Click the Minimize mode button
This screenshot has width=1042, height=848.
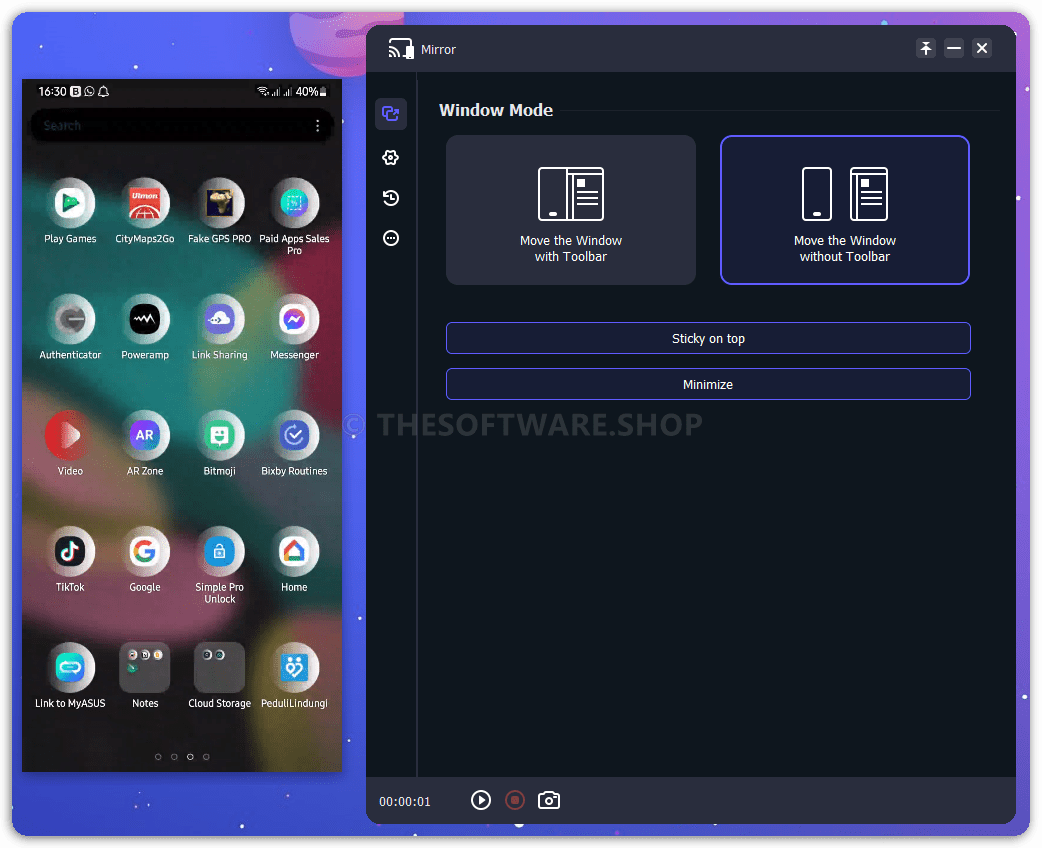point(708,384)
